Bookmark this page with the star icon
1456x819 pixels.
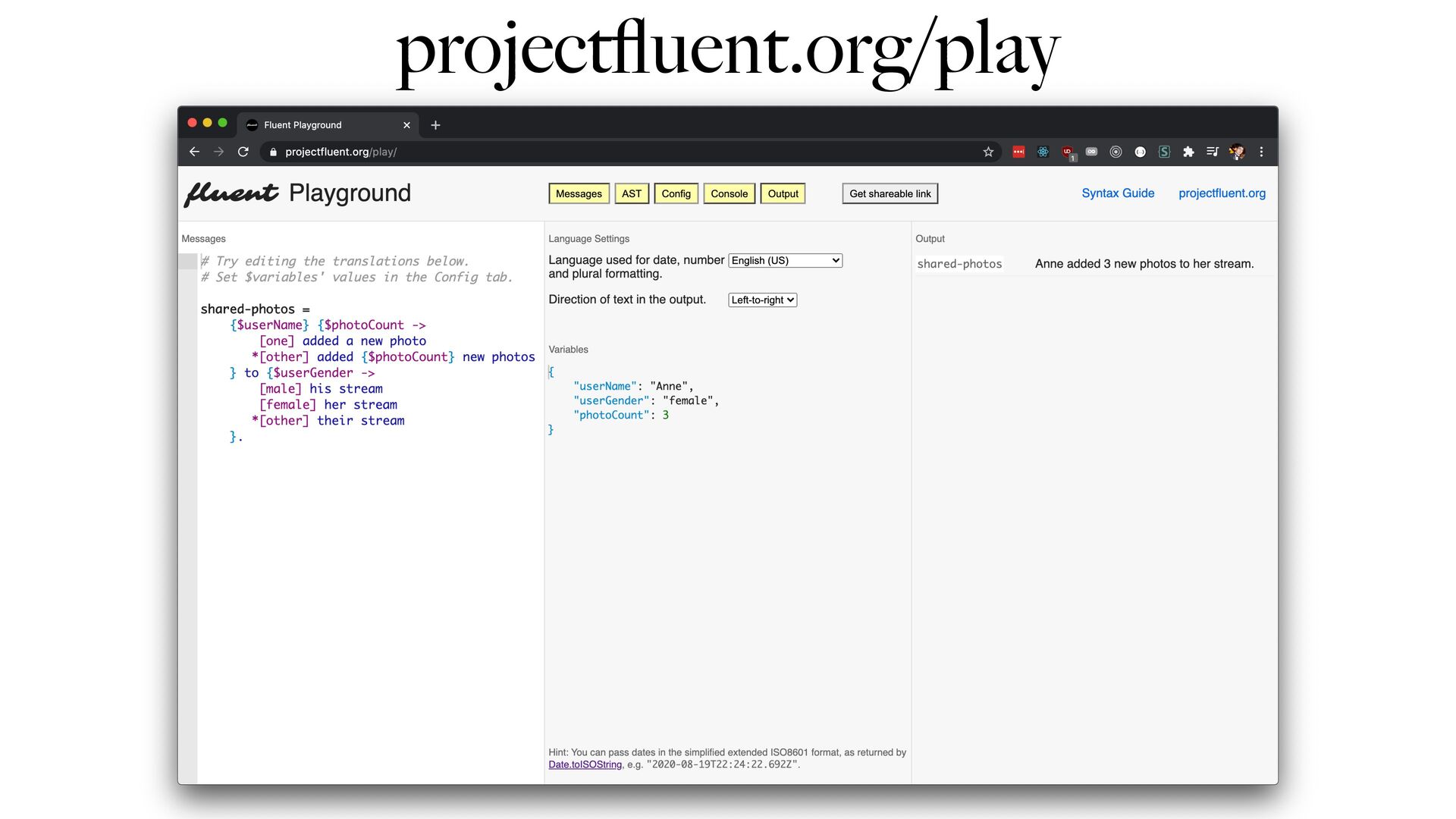click(988, 152)
